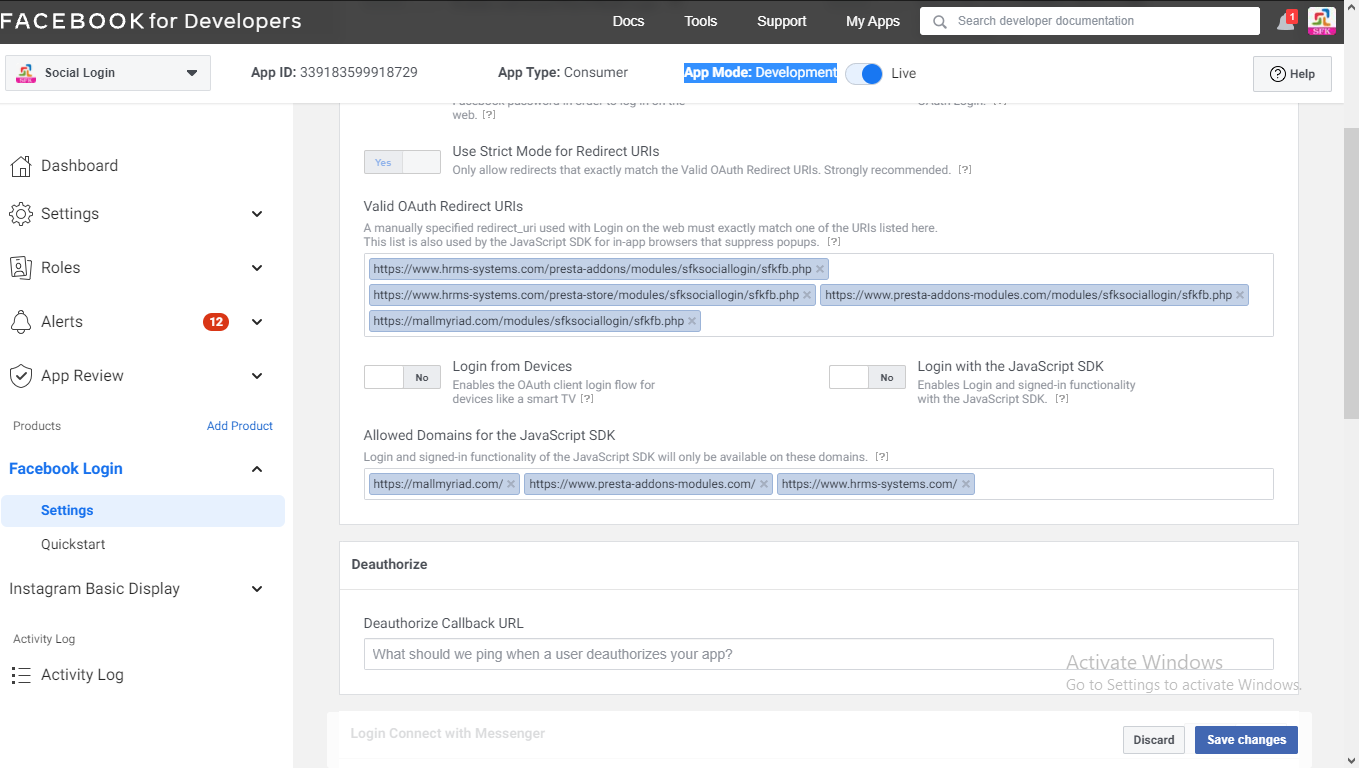Remove the mallmyriad.com redirect URI tag
Screen dimensions: 1359x768
(692, 321)
